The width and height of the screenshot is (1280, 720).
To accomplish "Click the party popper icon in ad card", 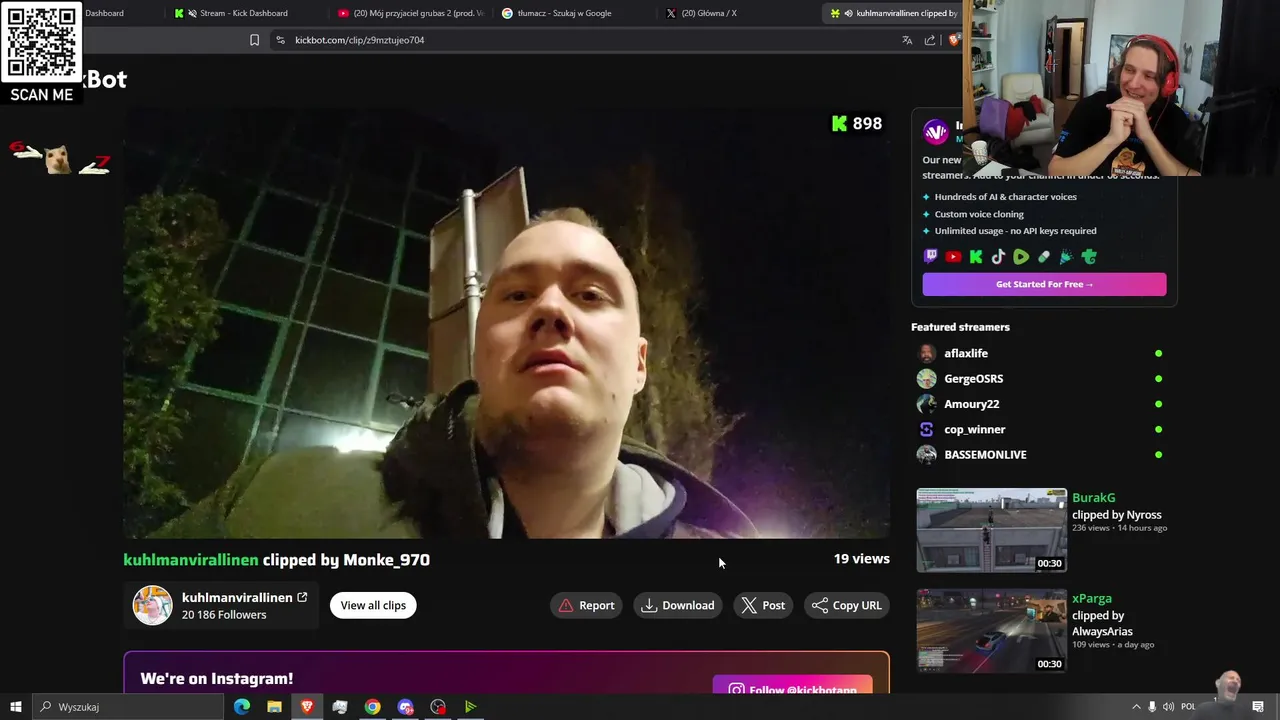I will tap(1066, 257).
